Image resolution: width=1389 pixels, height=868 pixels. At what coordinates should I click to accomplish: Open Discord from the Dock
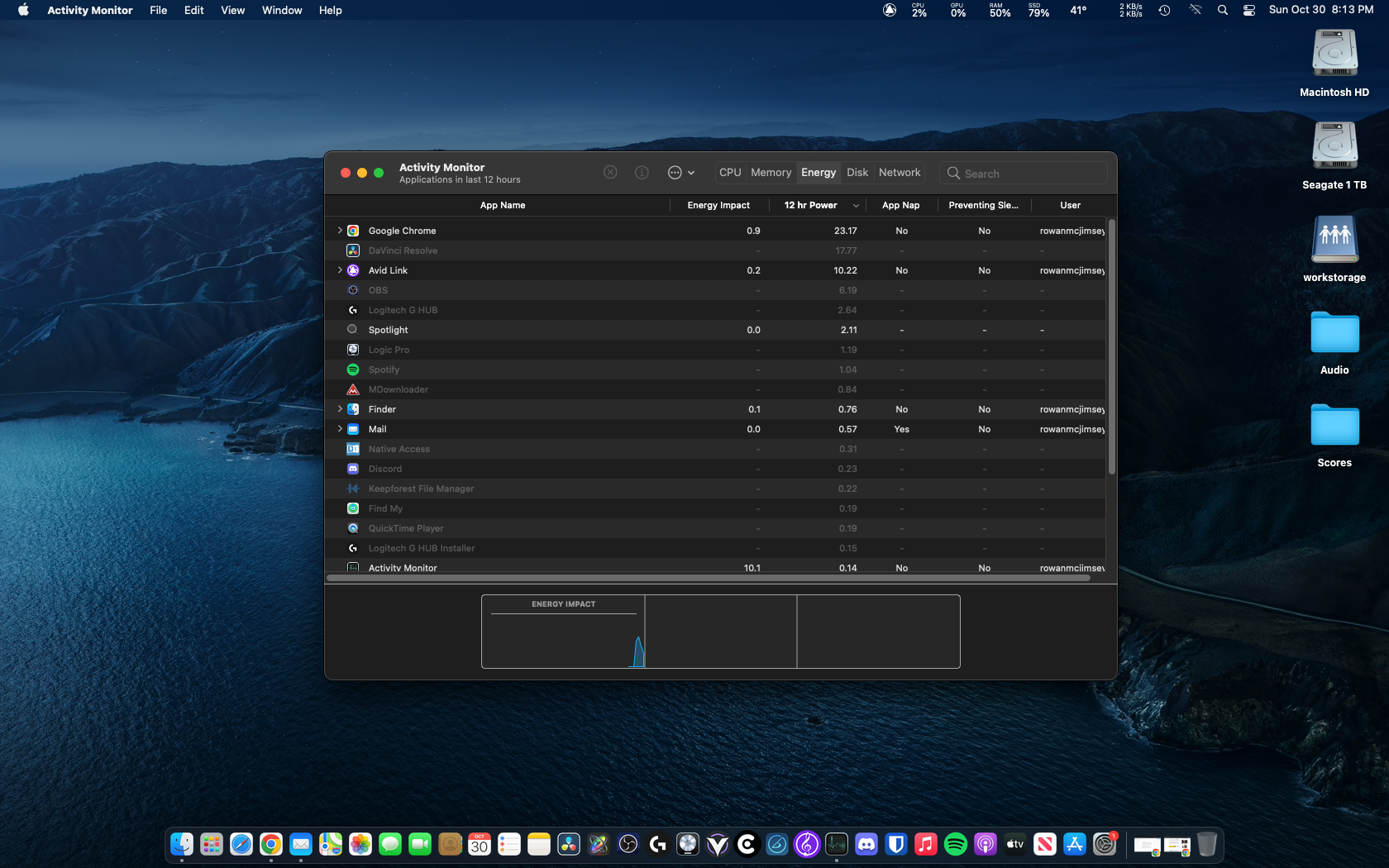click(866, 844)
